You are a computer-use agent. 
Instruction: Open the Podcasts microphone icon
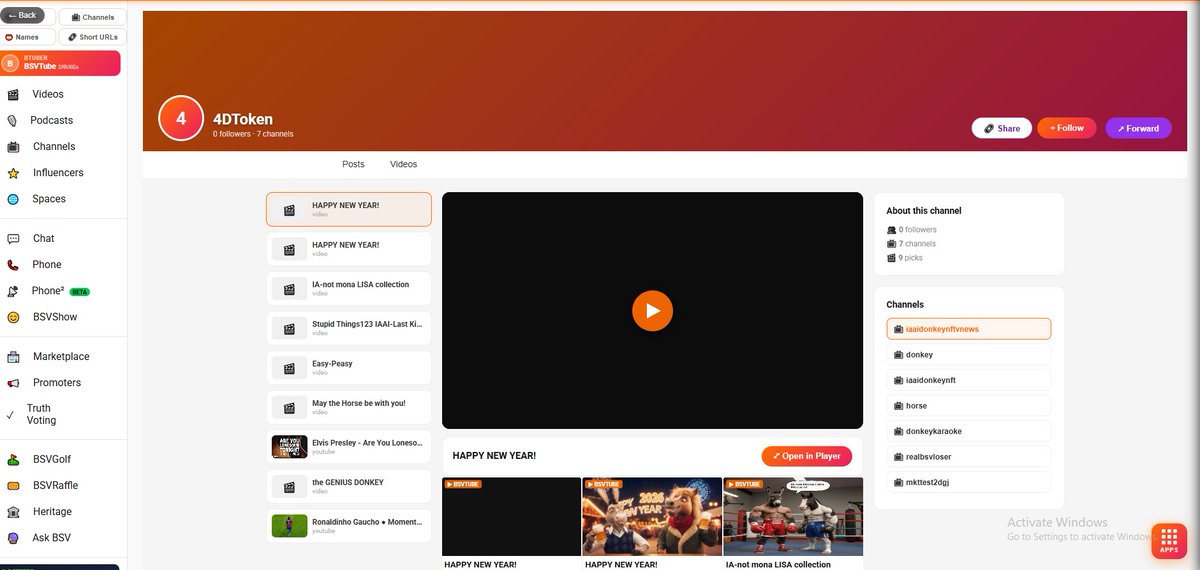12,121
